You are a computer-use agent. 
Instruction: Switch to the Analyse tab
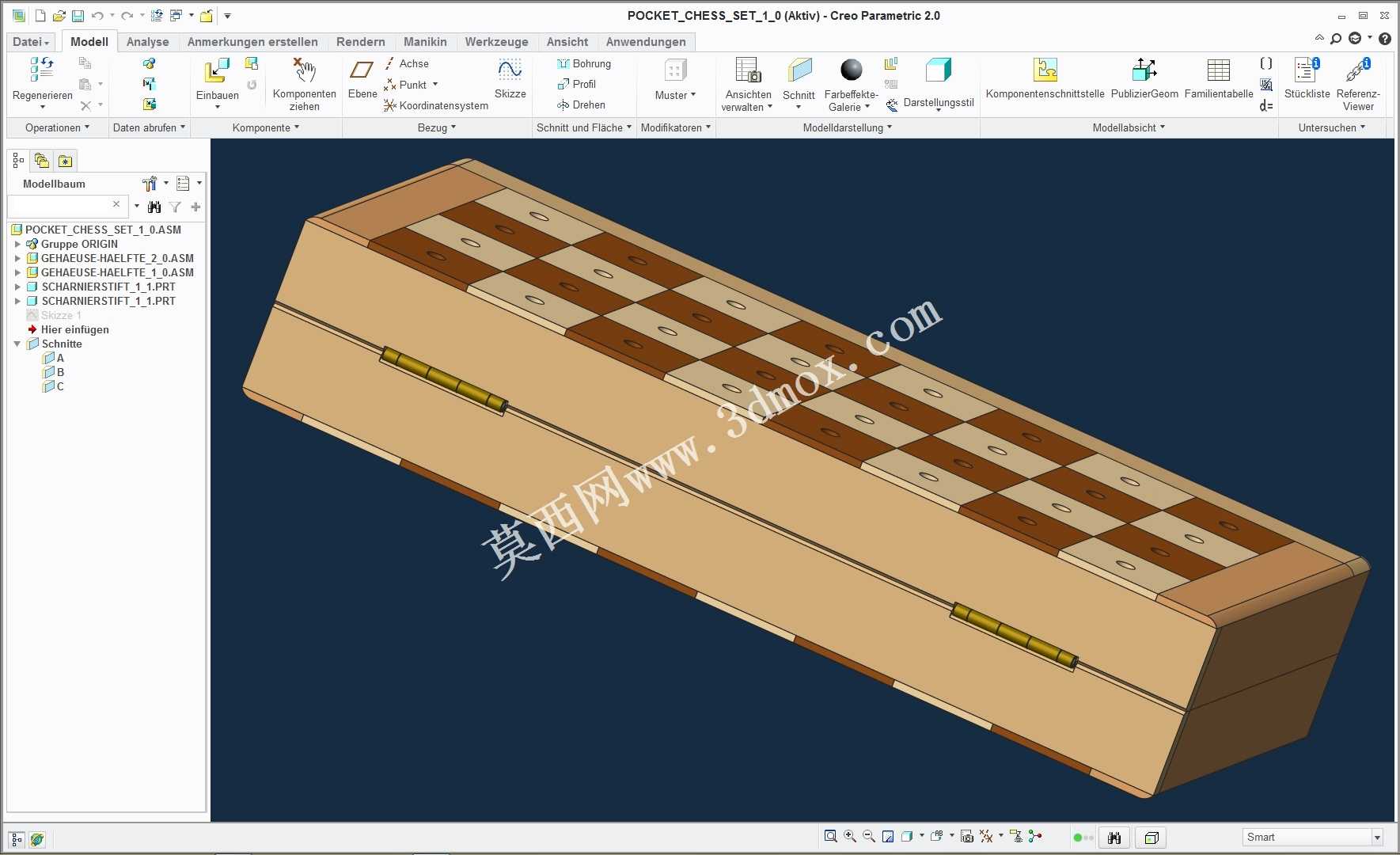click(x=147, y=42)
